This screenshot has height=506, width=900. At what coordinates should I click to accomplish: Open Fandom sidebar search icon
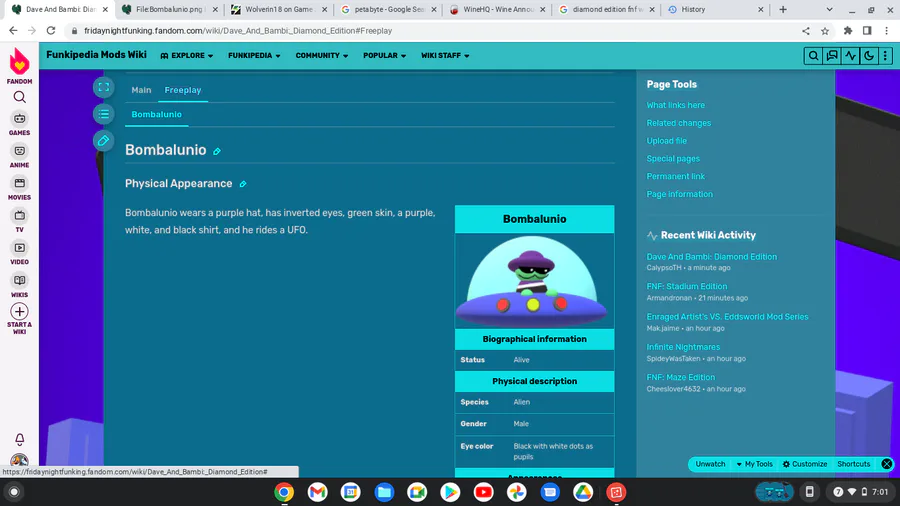point(20,97)
